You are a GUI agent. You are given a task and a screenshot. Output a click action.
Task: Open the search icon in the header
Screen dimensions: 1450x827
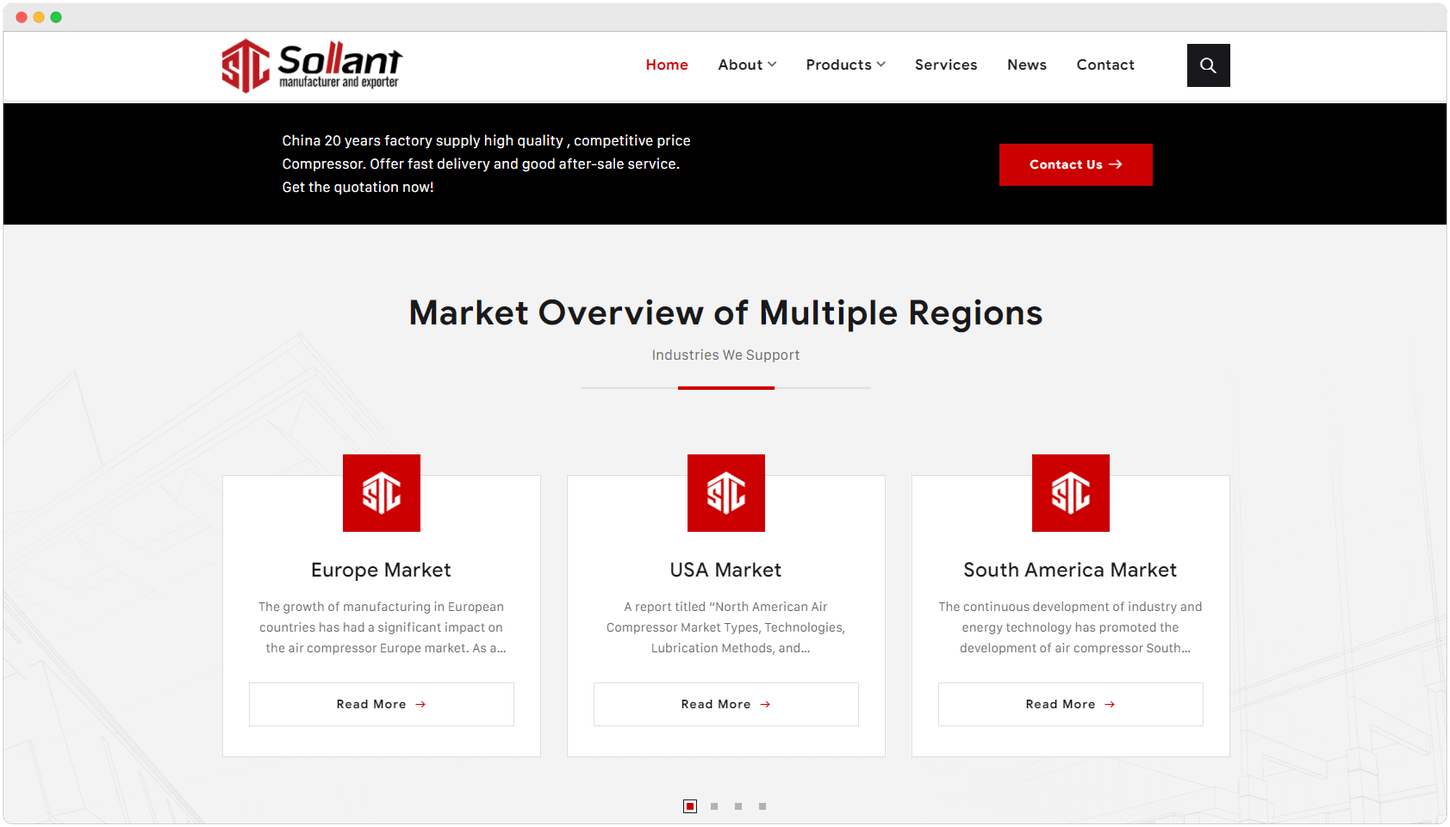[x=1208, y=65]
